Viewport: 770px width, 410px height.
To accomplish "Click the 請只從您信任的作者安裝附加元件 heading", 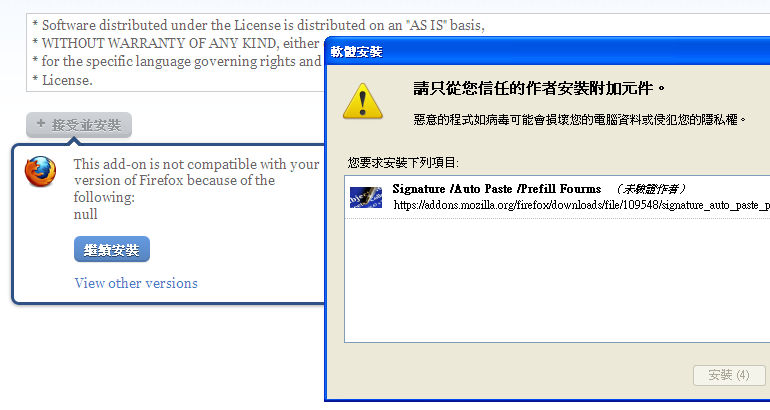I will click(x=539, y=89).
